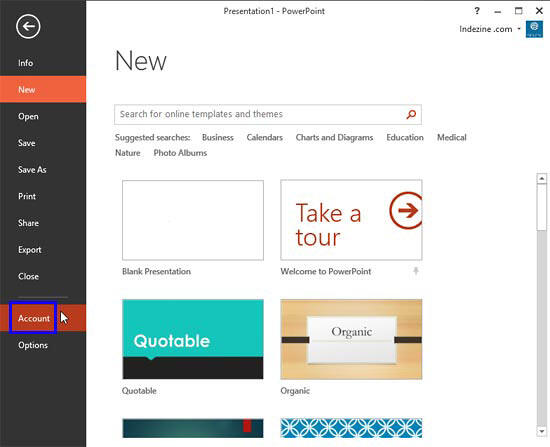The height and width of the screenshot is (447, 550).
Task: Open the Help question mark icon
Action: 477,11
